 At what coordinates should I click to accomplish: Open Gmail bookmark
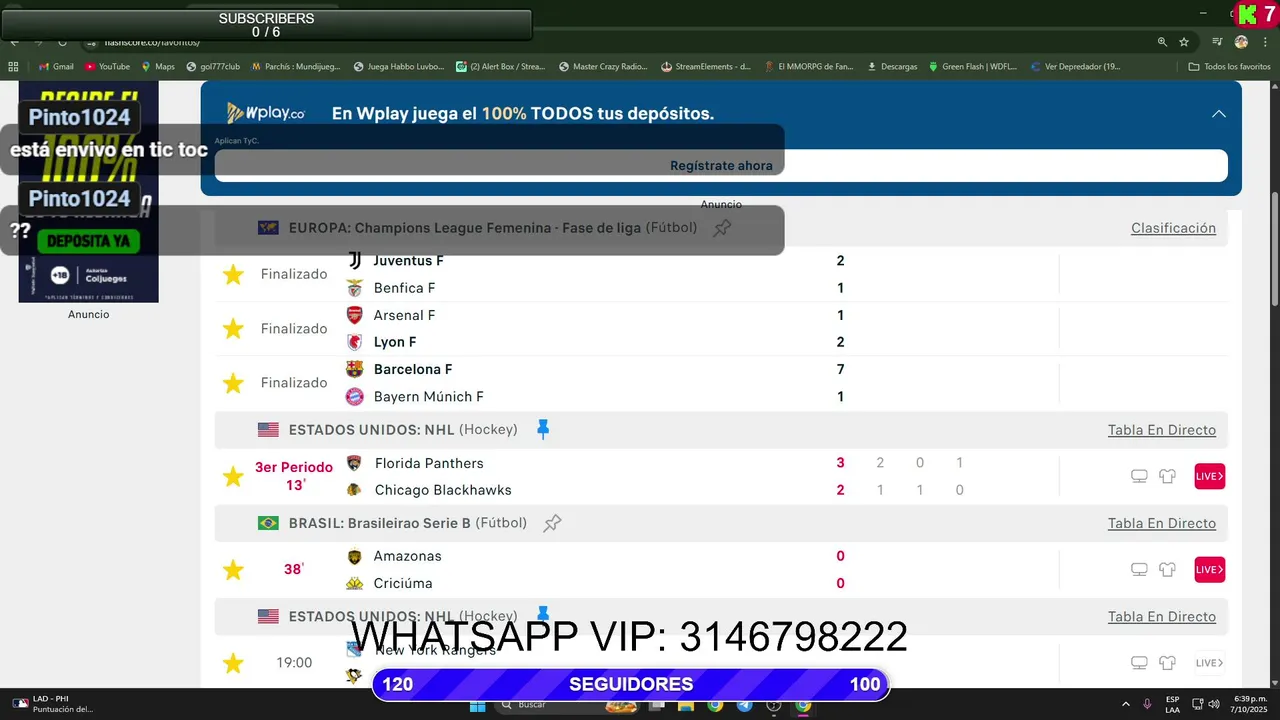click(56, 67)
